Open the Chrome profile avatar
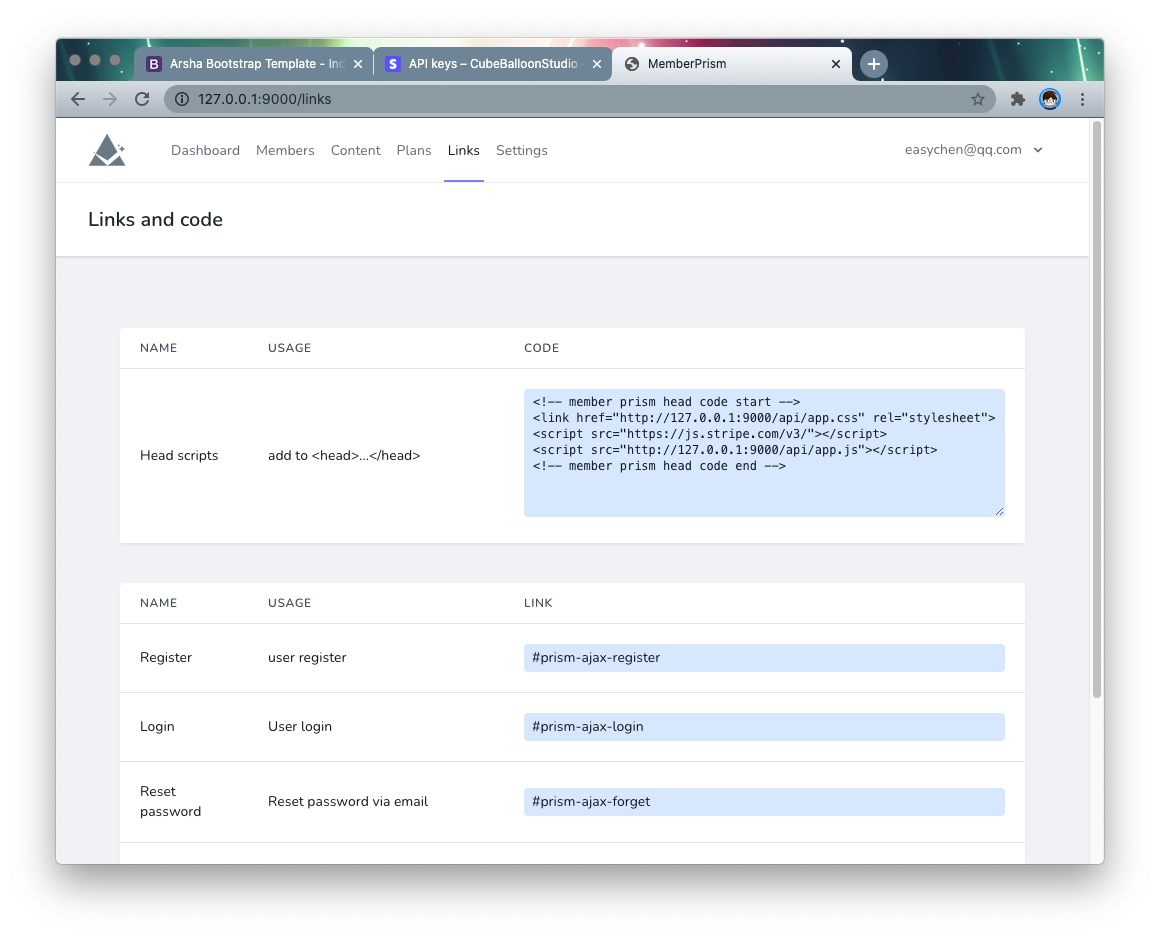 1050,99
